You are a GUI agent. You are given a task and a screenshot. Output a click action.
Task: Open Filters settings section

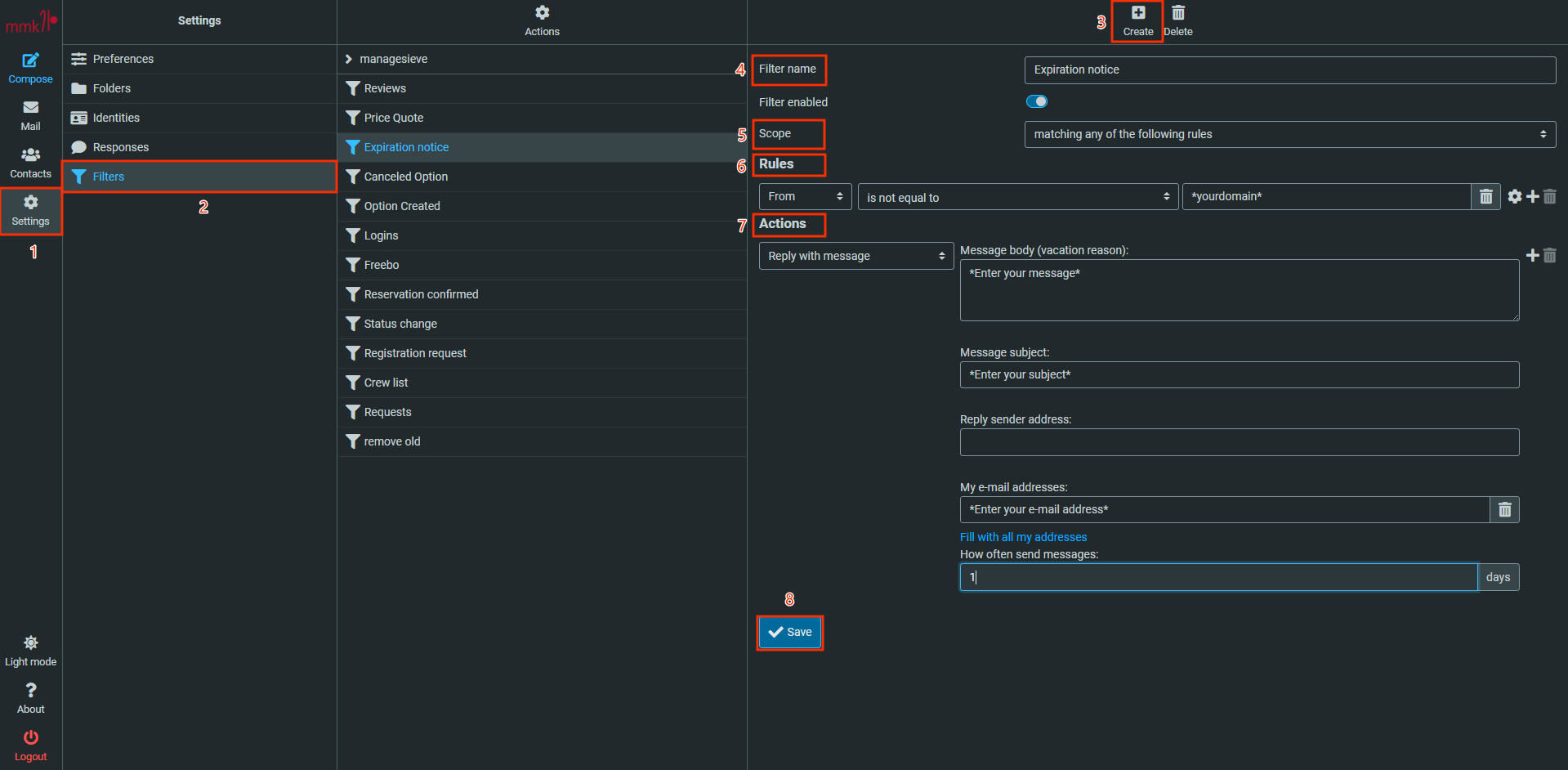(199, 177)
